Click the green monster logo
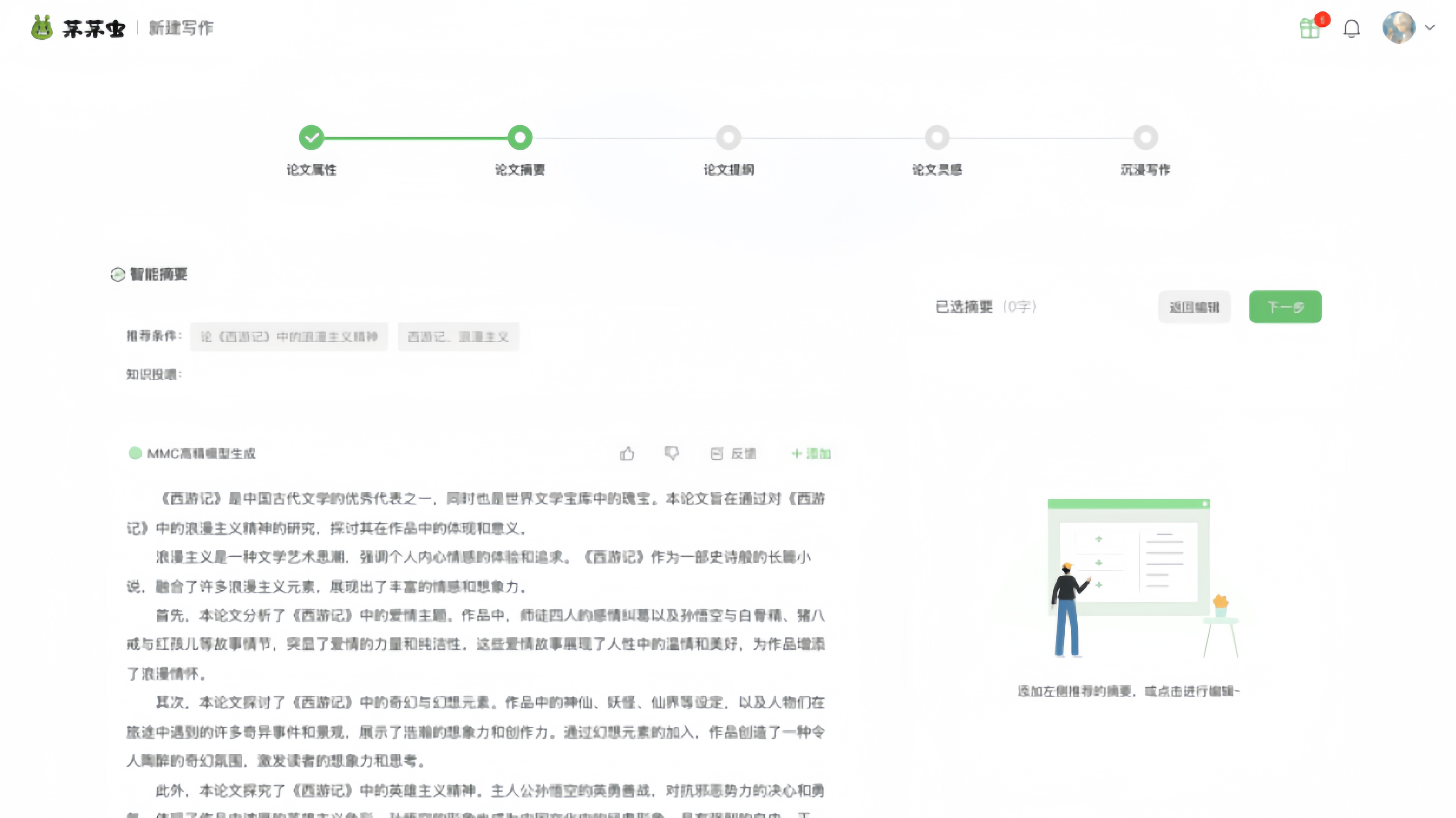1456x818 pixels. point(42,28)
